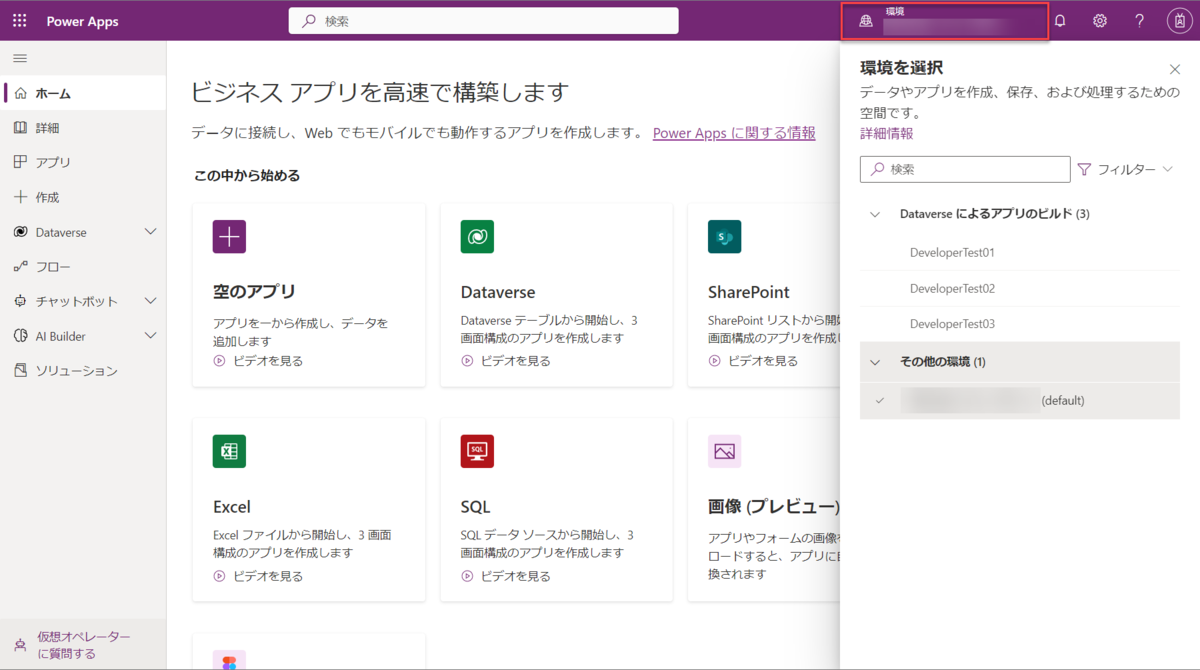Watch ビデオを見る on SQL card
1200x670 pixels.
(x=506, y=576)
